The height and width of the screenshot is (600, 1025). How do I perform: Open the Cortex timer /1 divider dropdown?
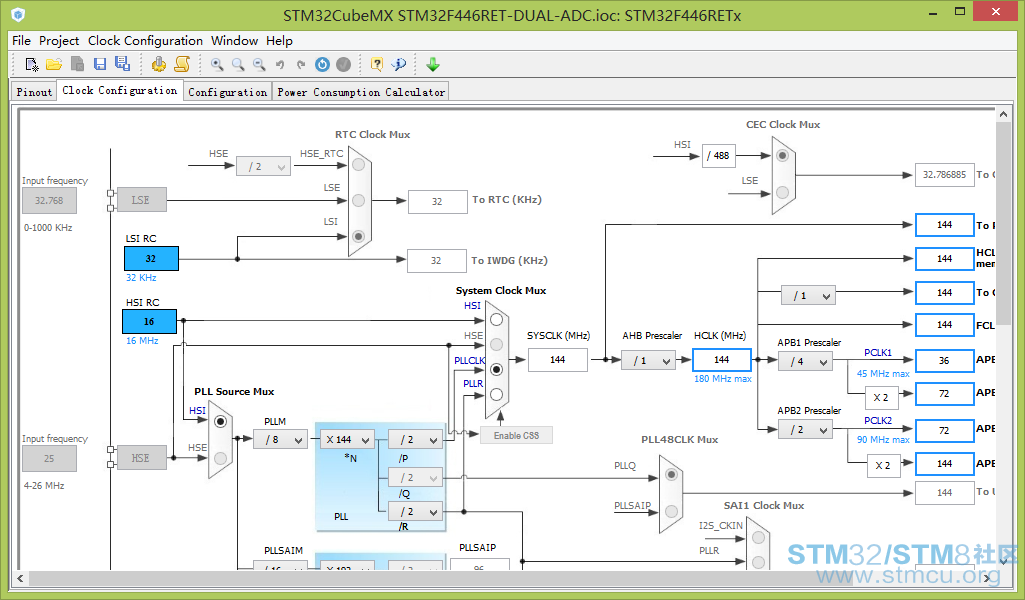808,295
